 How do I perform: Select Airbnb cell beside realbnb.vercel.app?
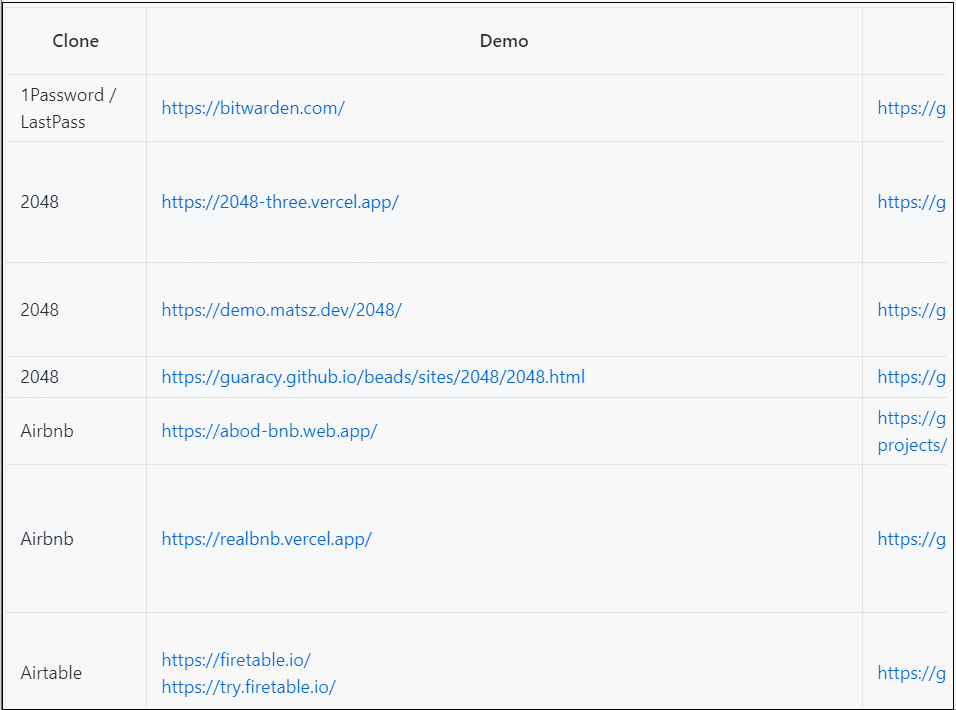76,539
